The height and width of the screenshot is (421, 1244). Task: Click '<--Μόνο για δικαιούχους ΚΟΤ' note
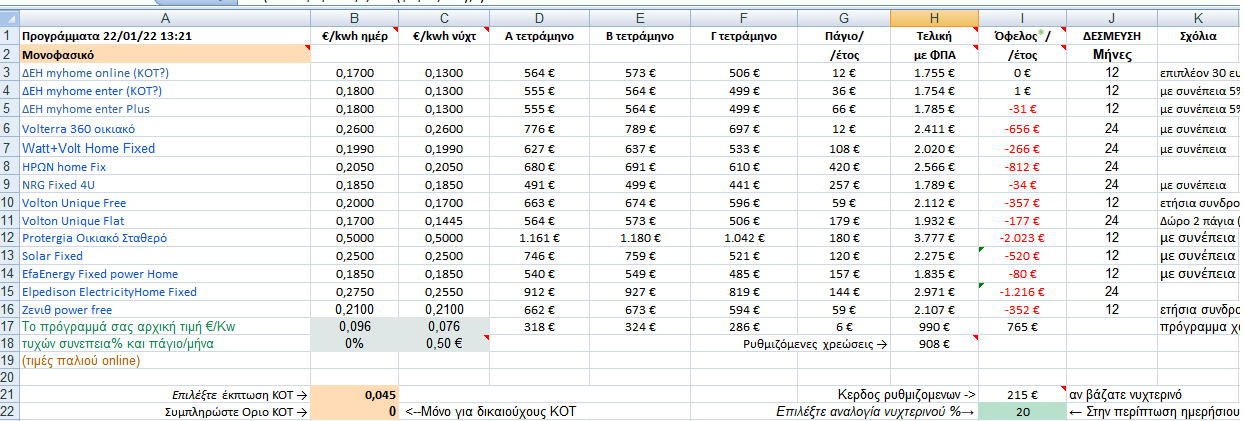coord(490,412)
